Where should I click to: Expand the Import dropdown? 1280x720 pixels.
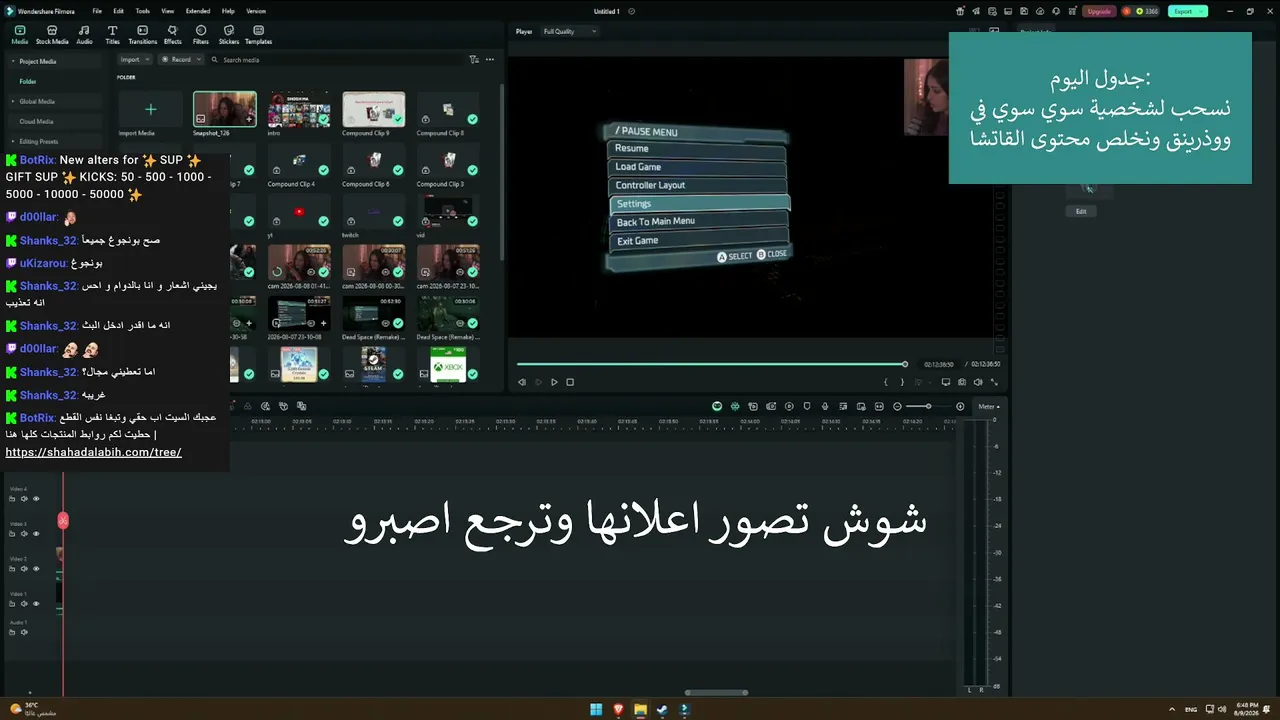point(134,60)
